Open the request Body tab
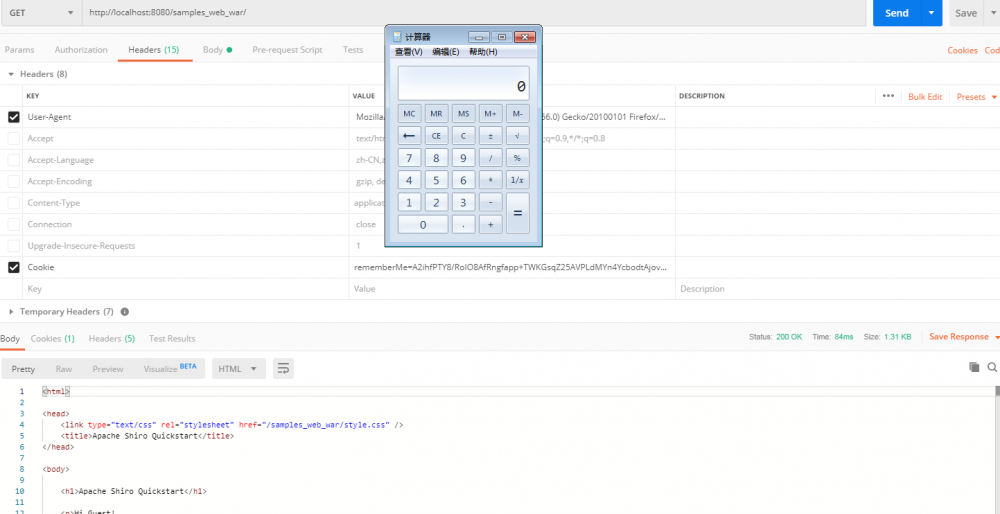1000x514 pixels. tap(217, 50)
